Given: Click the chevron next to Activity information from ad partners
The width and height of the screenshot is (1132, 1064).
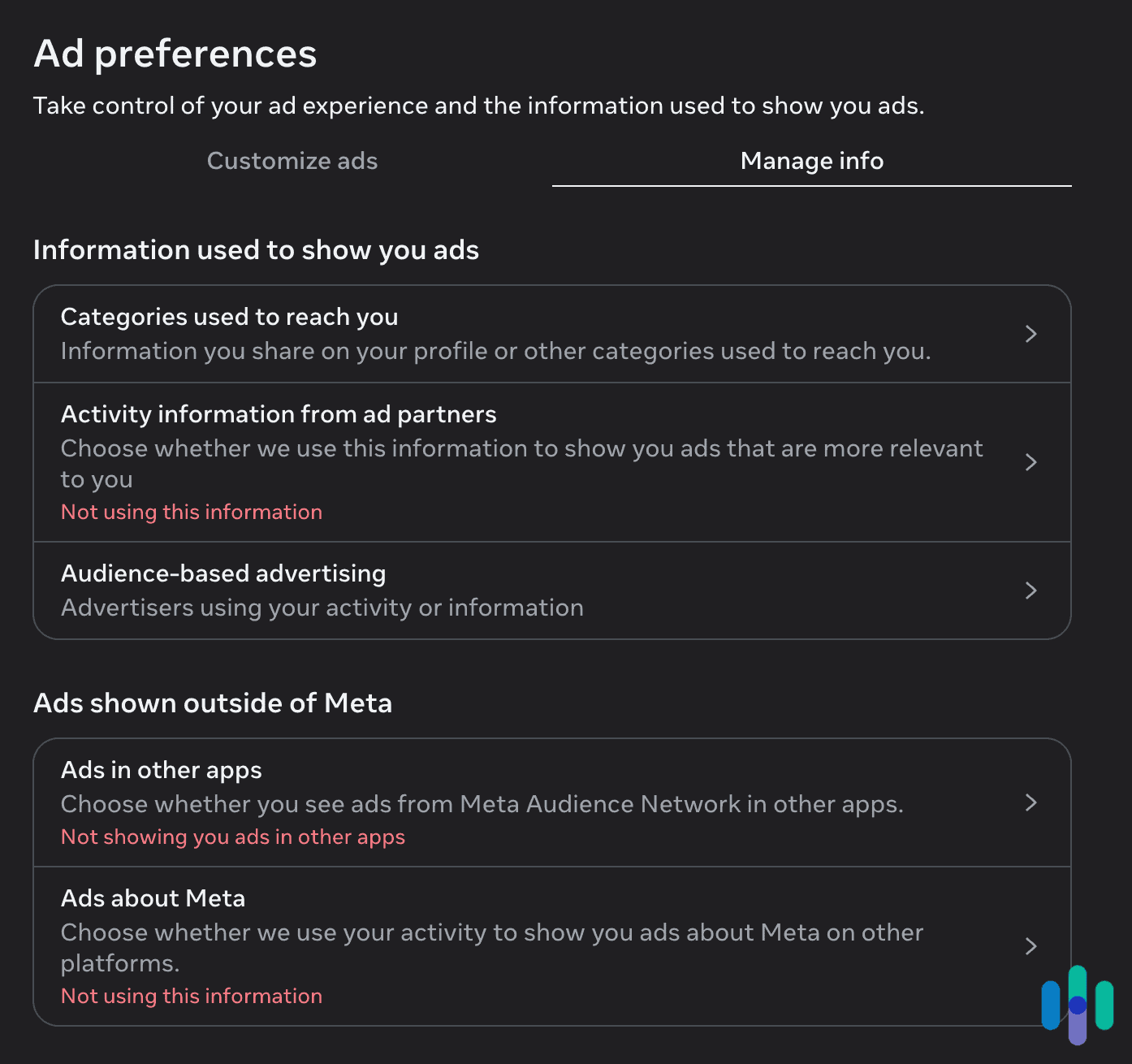Looking at the screenshot, I should 1031,462.
